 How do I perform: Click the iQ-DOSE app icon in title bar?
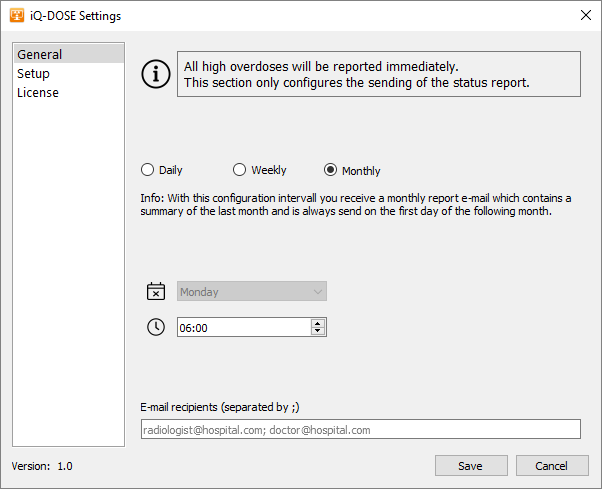(16, 15)
